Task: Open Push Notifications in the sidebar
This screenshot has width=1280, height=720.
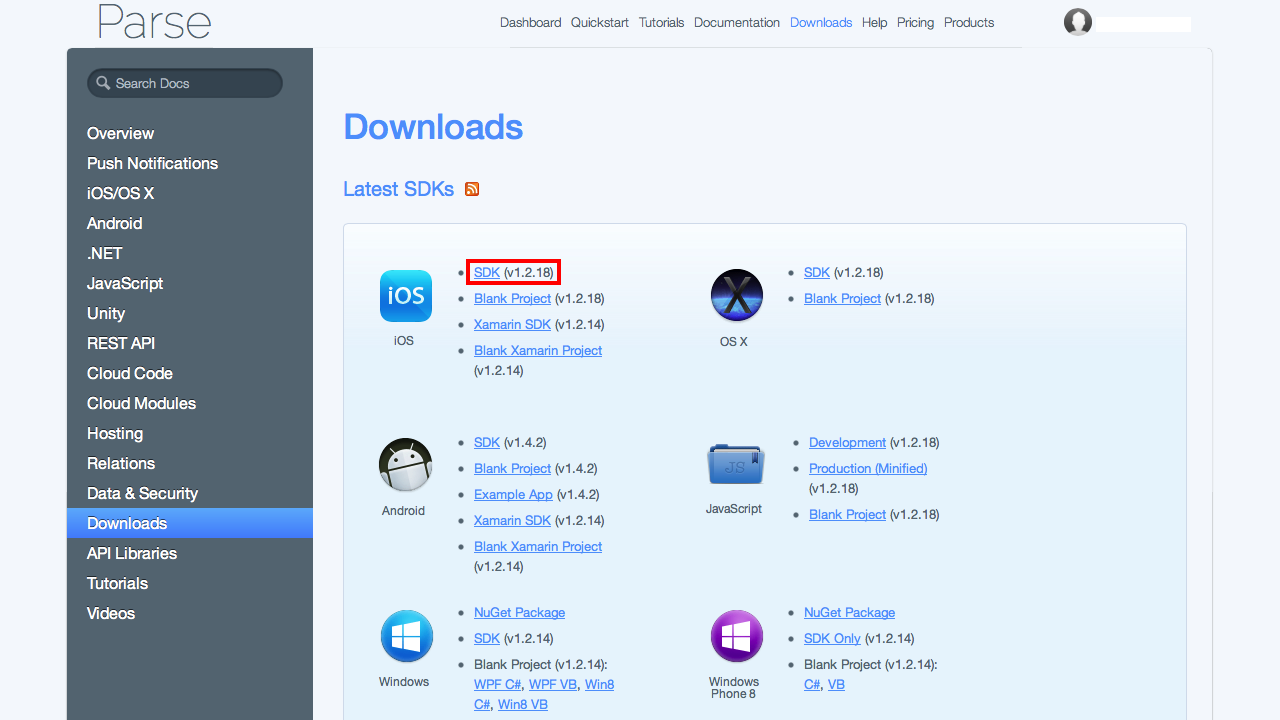Action: 152,163
